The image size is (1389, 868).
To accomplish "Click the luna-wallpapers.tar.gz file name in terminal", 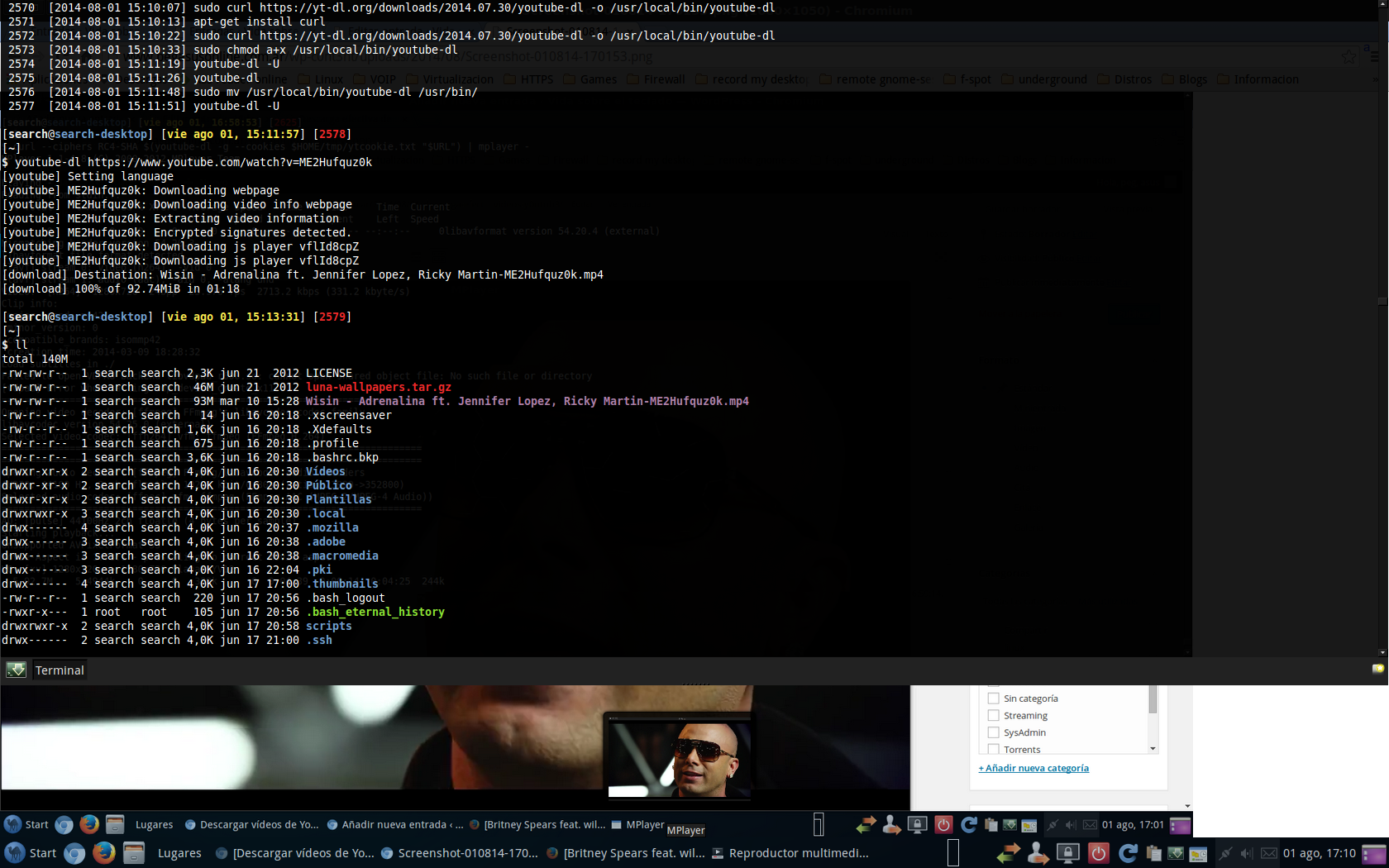I will coord(379,387).
